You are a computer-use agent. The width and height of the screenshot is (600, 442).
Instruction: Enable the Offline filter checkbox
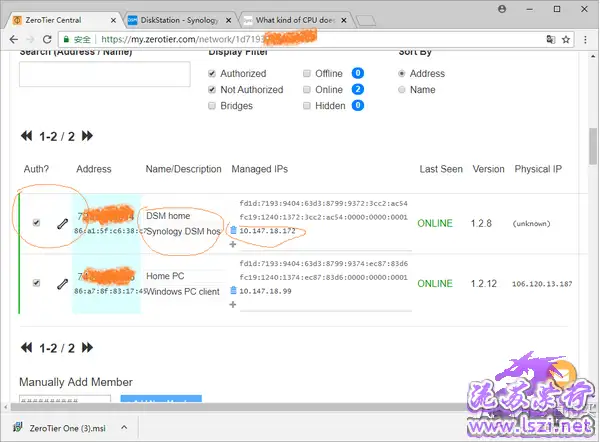point(307,73)
